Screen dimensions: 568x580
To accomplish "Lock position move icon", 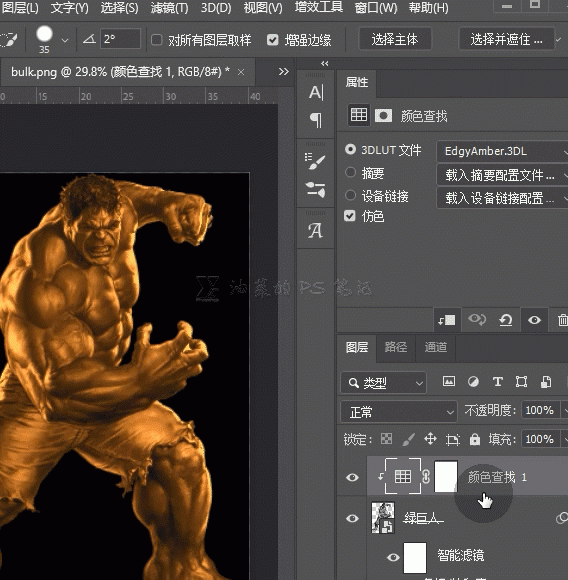I will 430,439.
